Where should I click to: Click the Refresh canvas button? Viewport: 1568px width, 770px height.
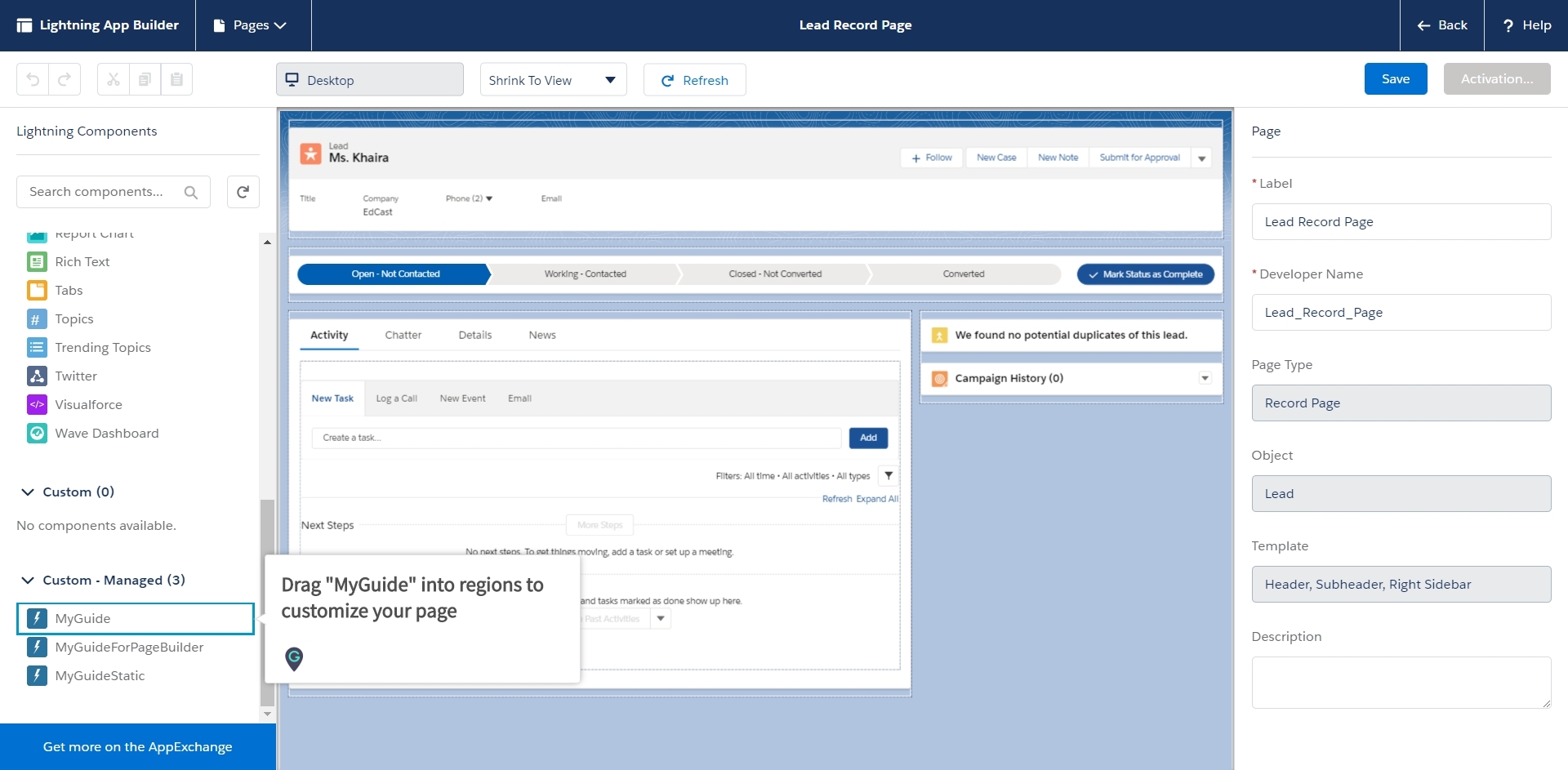coord(694,80)
